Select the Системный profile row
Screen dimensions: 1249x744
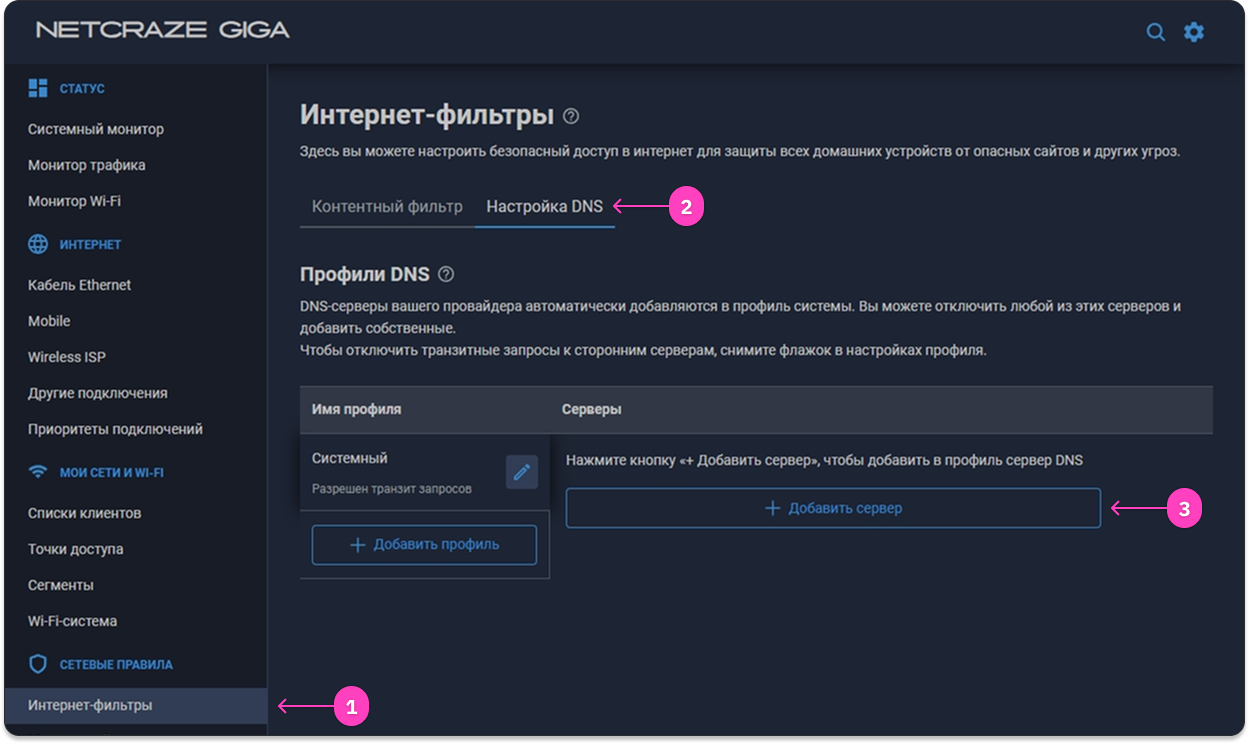point(400,471)
